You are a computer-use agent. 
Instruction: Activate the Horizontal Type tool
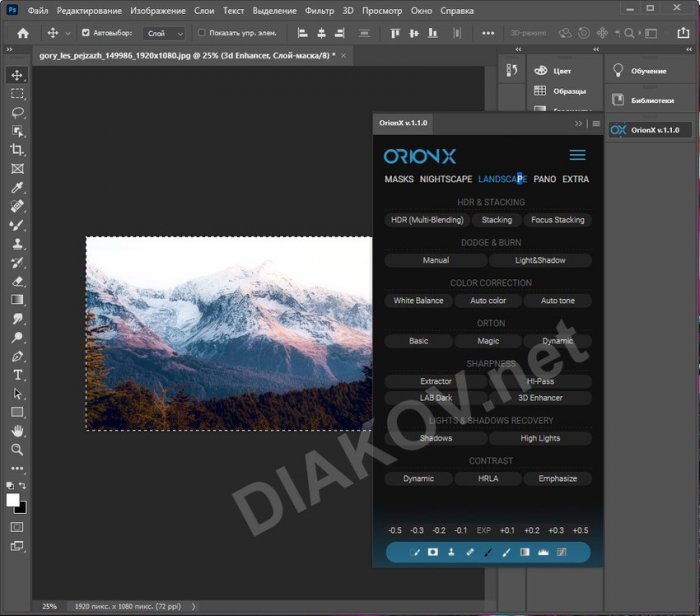(17, 375)
